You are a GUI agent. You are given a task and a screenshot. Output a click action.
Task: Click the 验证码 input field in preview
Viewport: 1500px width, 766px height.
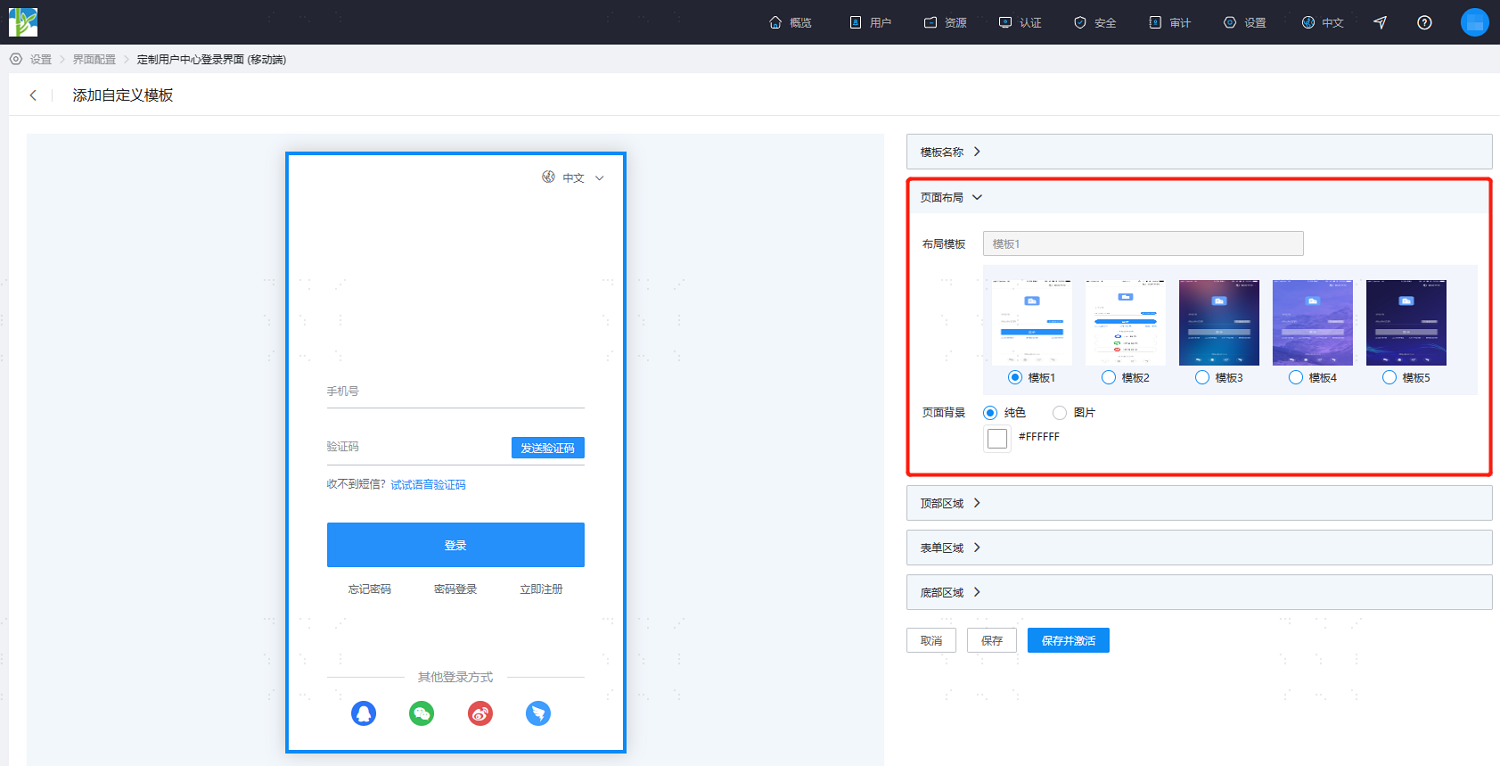point(417,448)
